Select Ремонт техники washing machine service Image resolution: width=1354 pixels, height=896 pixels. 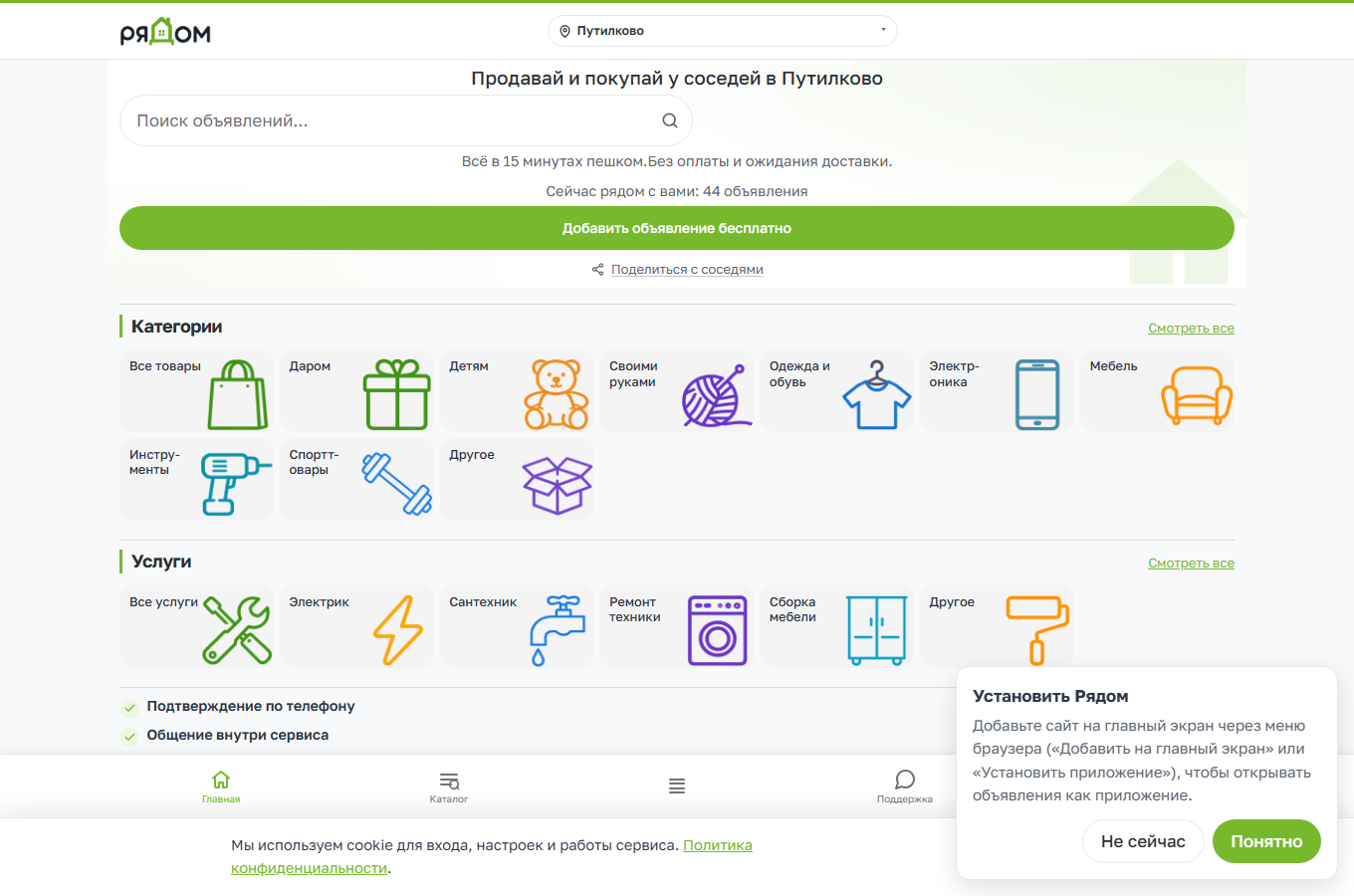[x=677, y=626]
